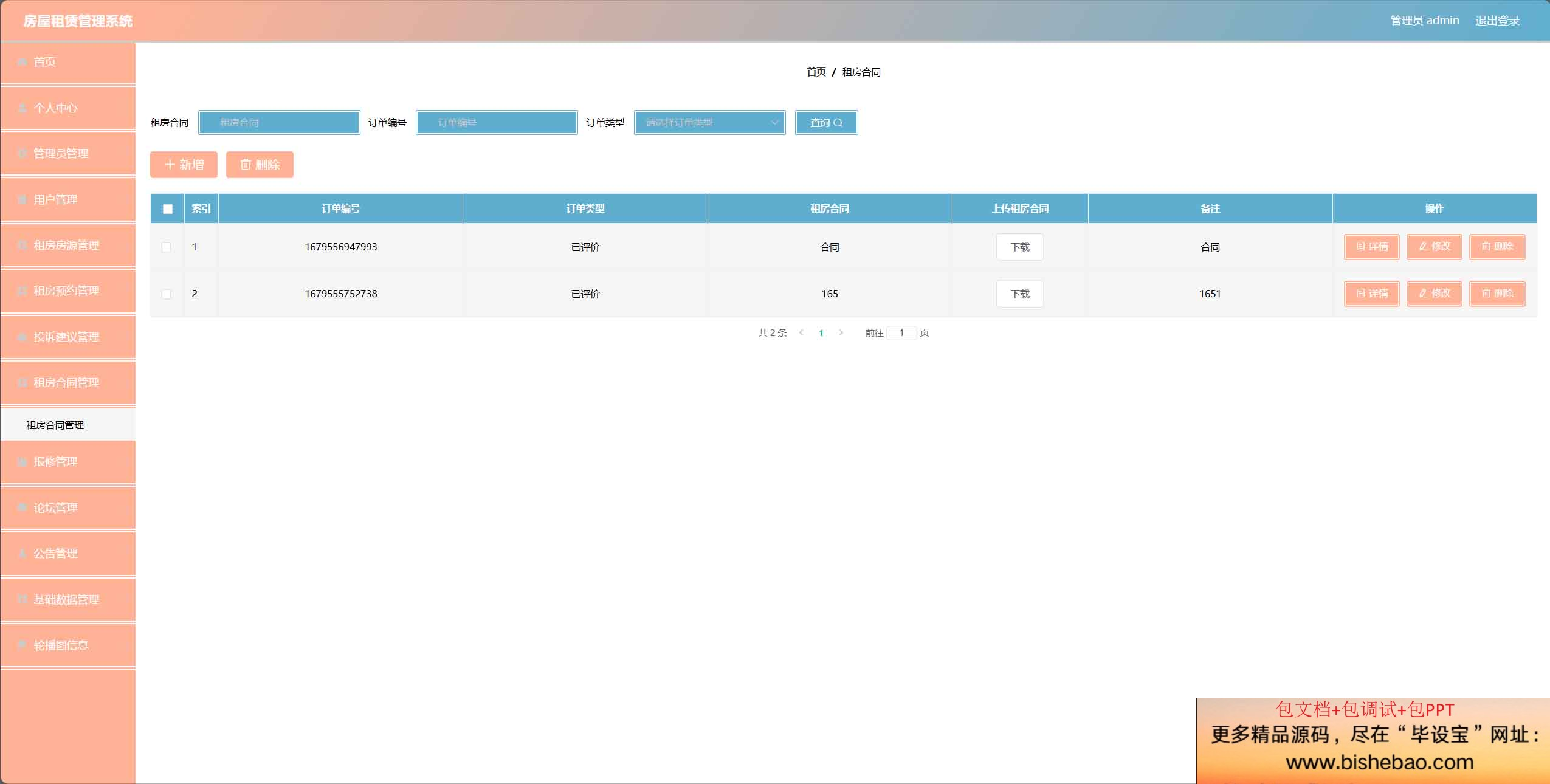Expand the 报修管理 menu
Viewport: 1550px width, 784px height.
pyautogui.click(x=67, y=462)
